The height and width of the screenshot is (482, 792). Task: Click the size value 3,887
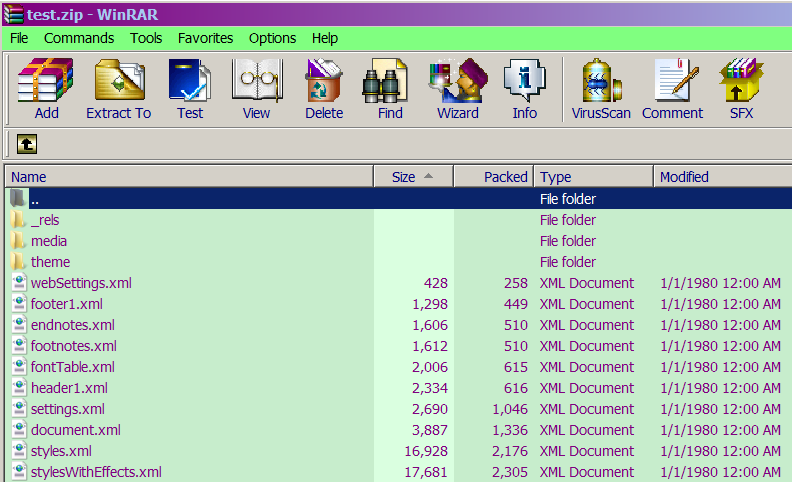429,430
